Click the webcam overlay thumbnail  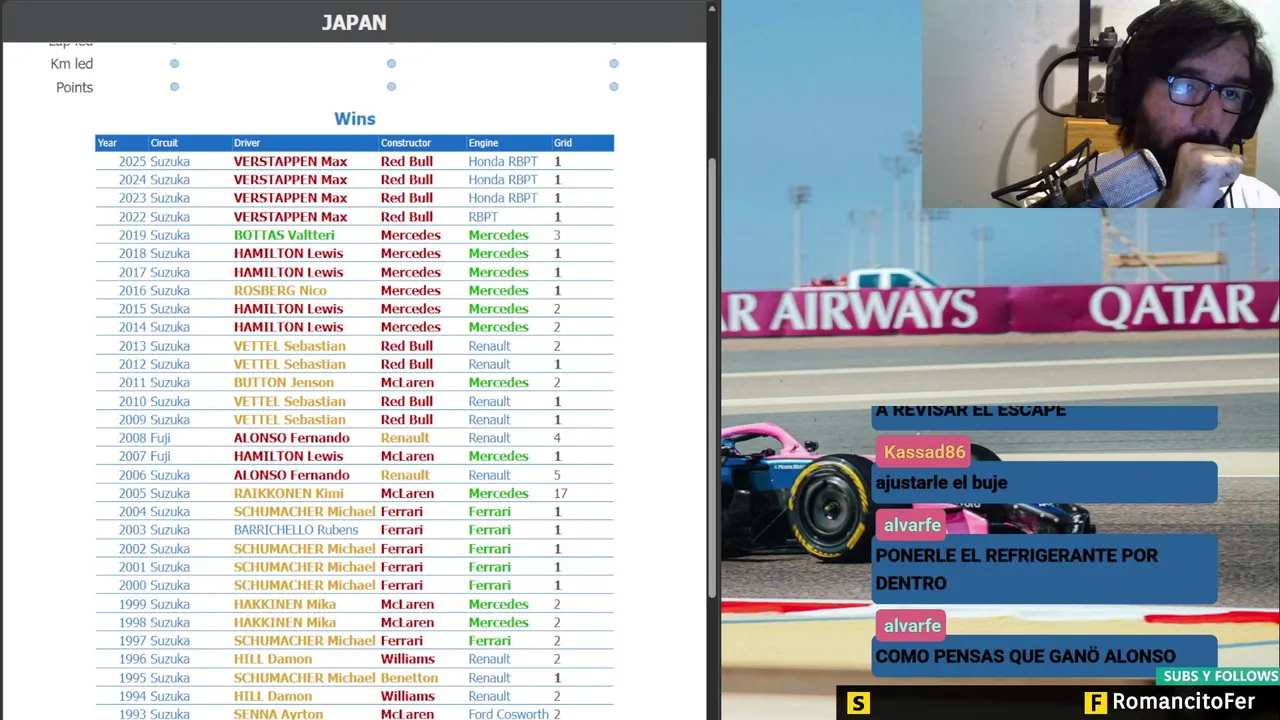point(1101,104)
